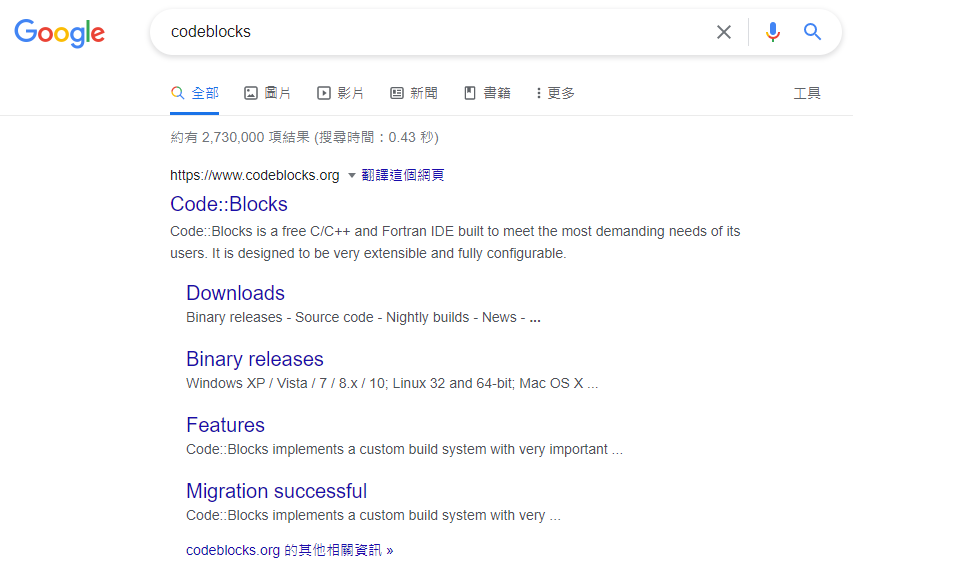Click description 'Code::Blocks is a free C/C++'

[x=260, y=231]
